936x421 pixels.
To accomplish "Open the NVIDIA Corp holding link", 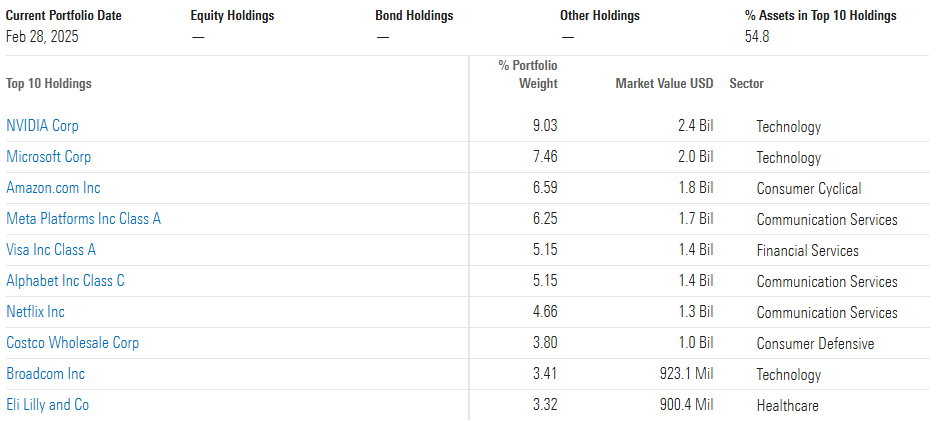I will 42,126.
